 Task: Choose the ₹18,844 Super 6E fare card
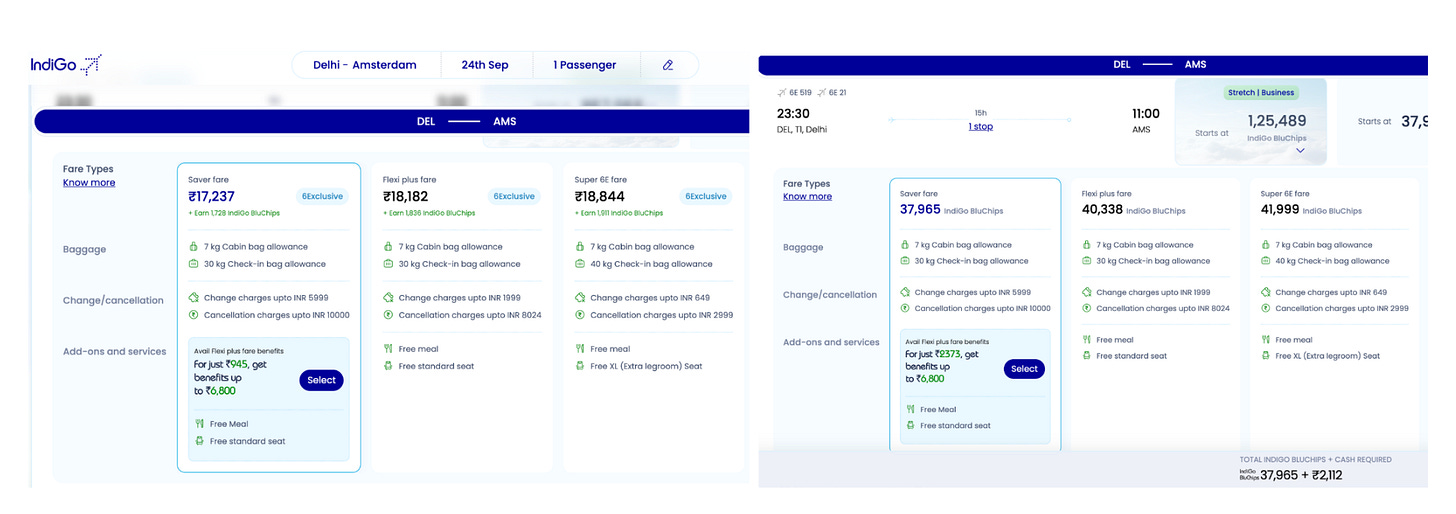pyautogui.click(x=654, y=317)
